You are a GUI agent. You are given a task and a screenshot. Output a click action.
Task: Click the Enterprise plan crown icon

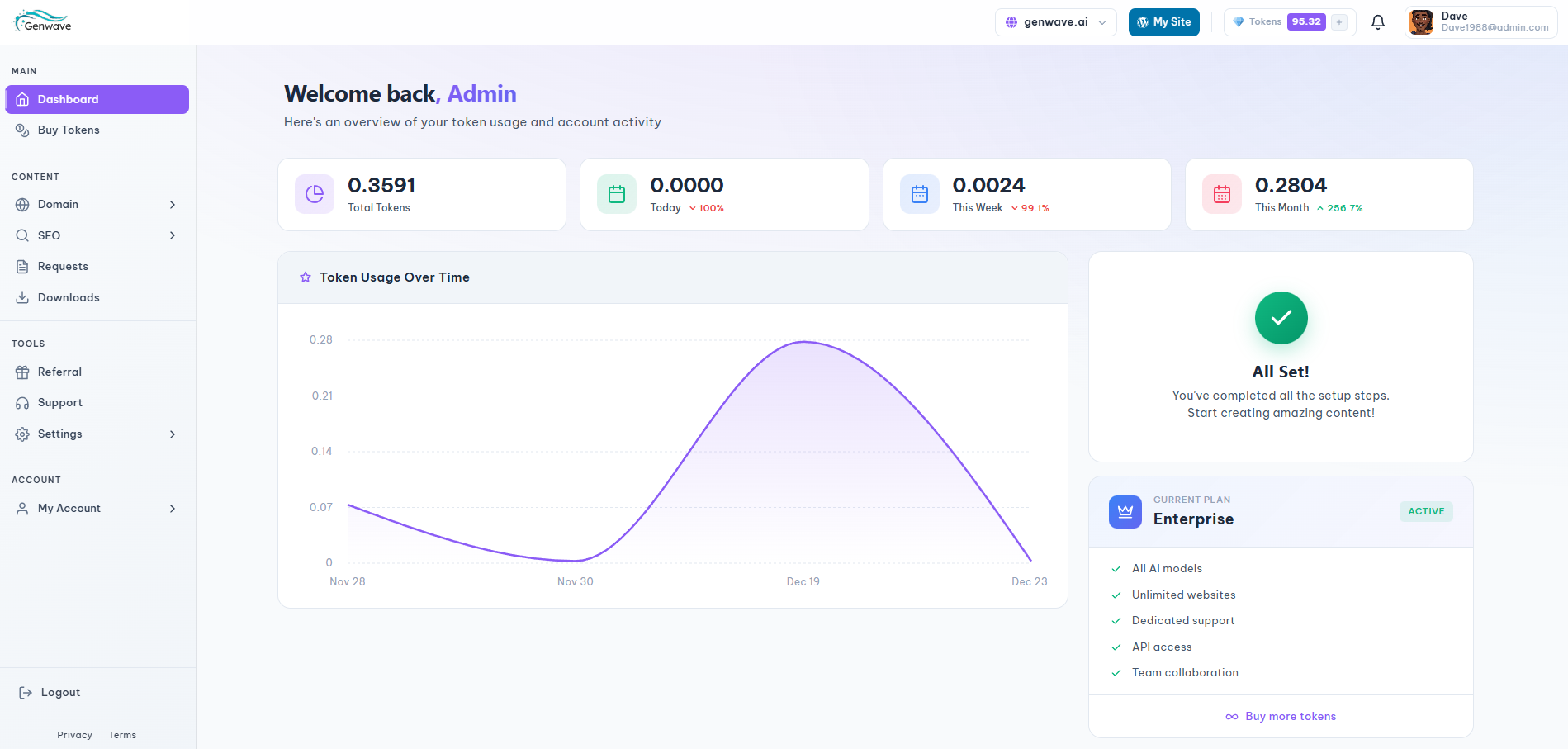point(1125,512)
